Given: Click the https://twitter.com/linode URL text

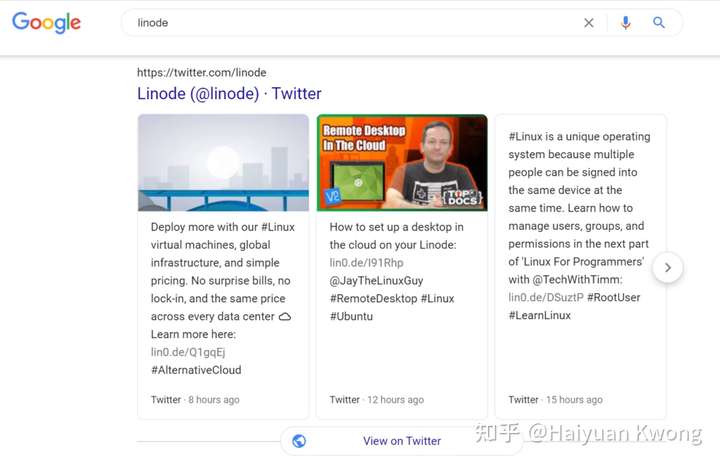Looking at the screenshot, I should point(202,73).
